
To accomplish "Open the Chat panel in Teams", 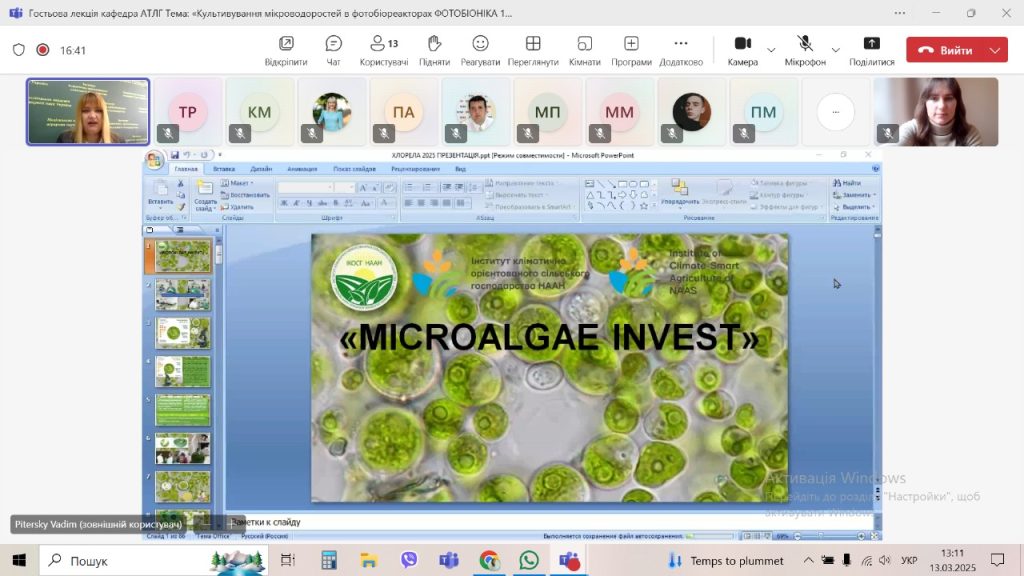I will (x=333, y=49).
